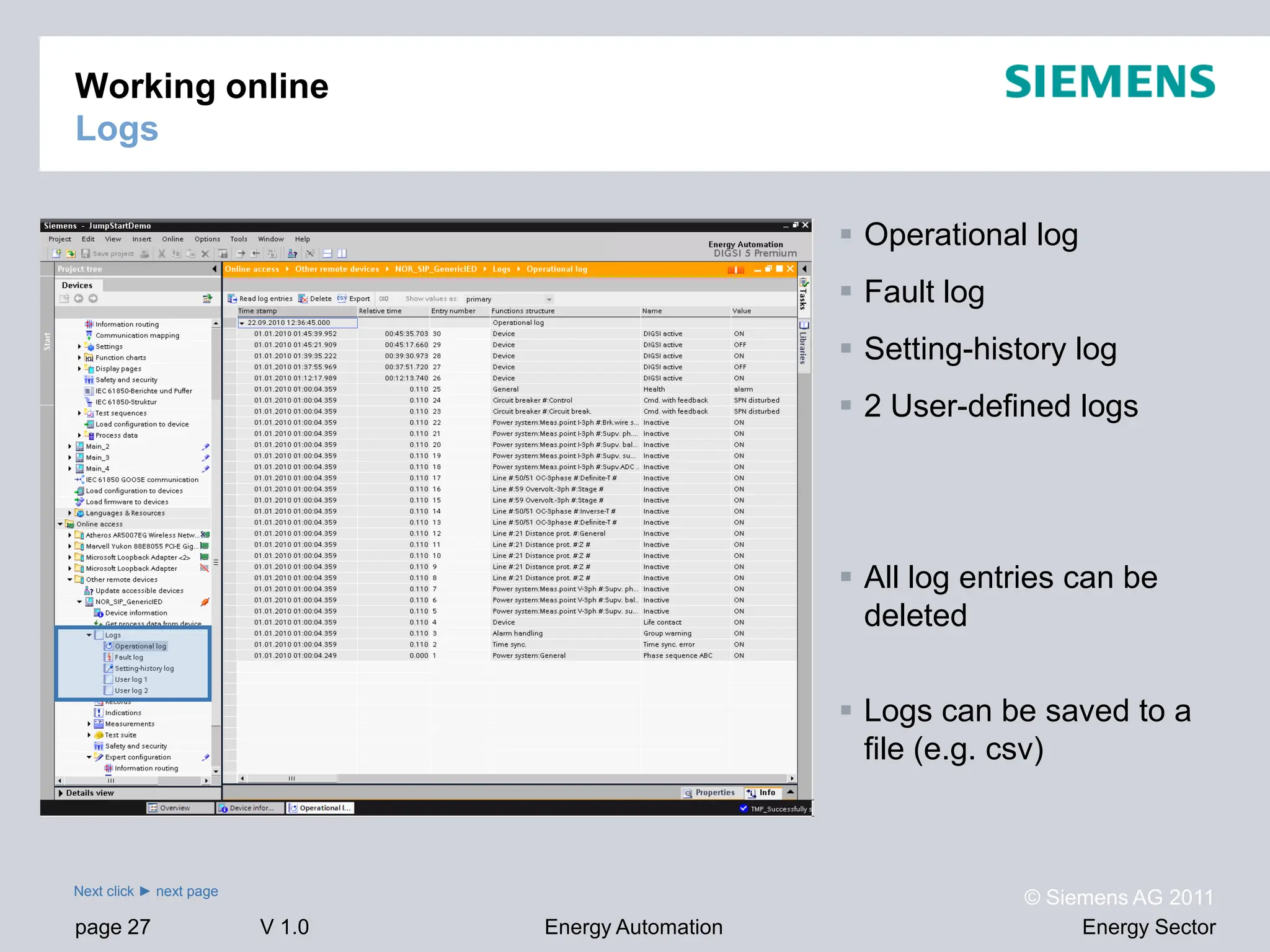
Task: Open the Options menu
Action: [x=207, y=239]
